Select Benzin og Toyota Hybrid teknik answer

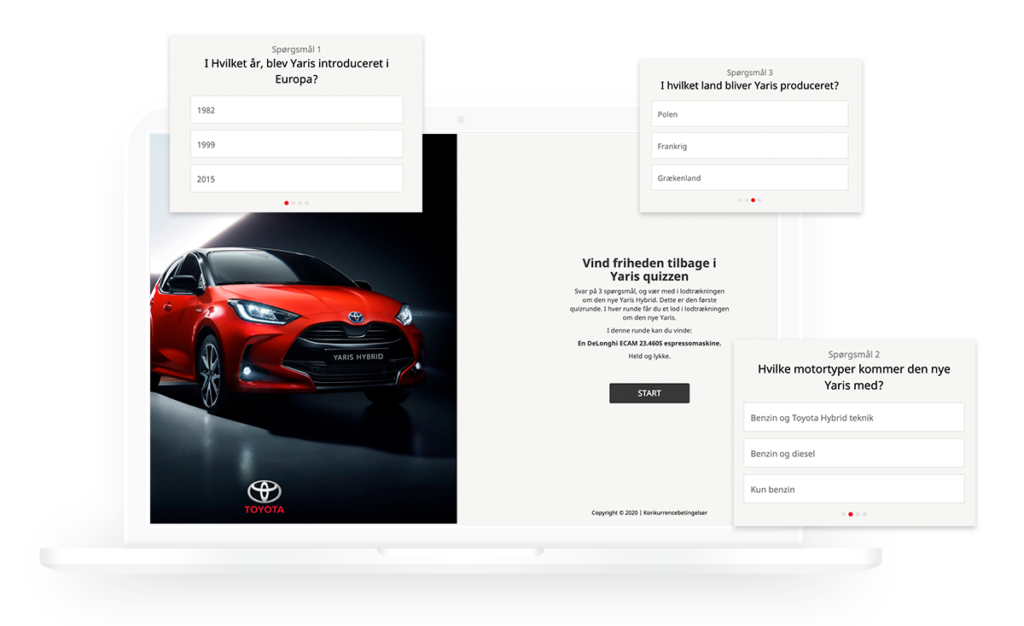click(854, 418)
